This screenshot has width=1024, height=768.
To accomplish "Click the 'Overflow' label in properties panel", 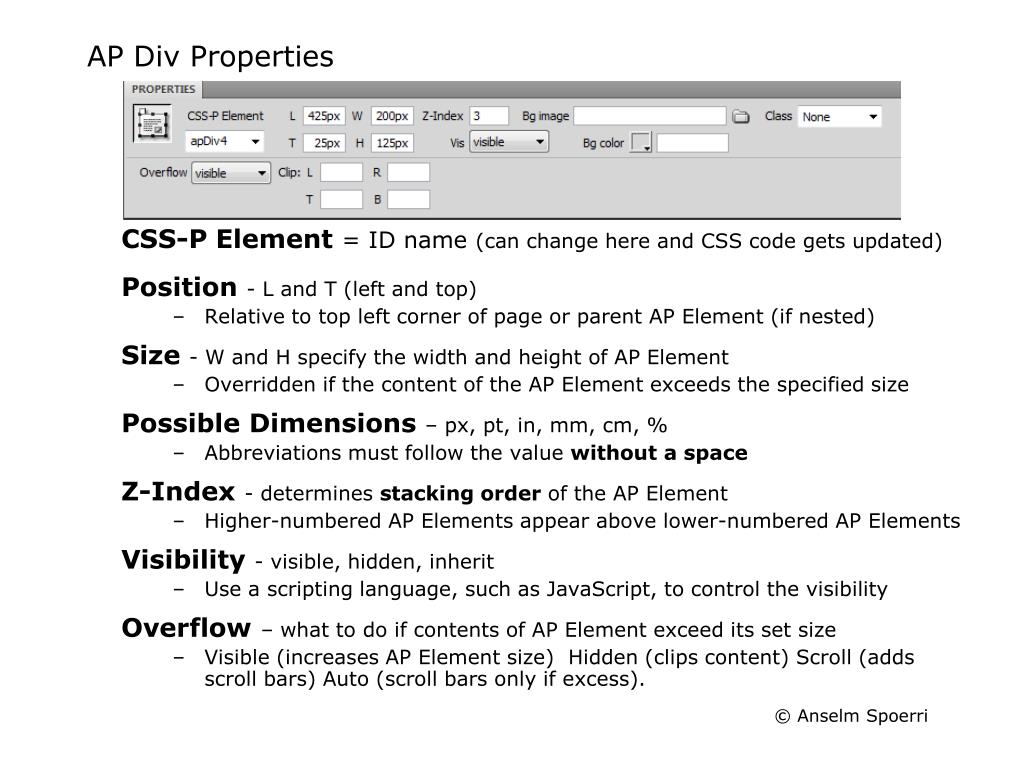I will [x=163, y=172].
